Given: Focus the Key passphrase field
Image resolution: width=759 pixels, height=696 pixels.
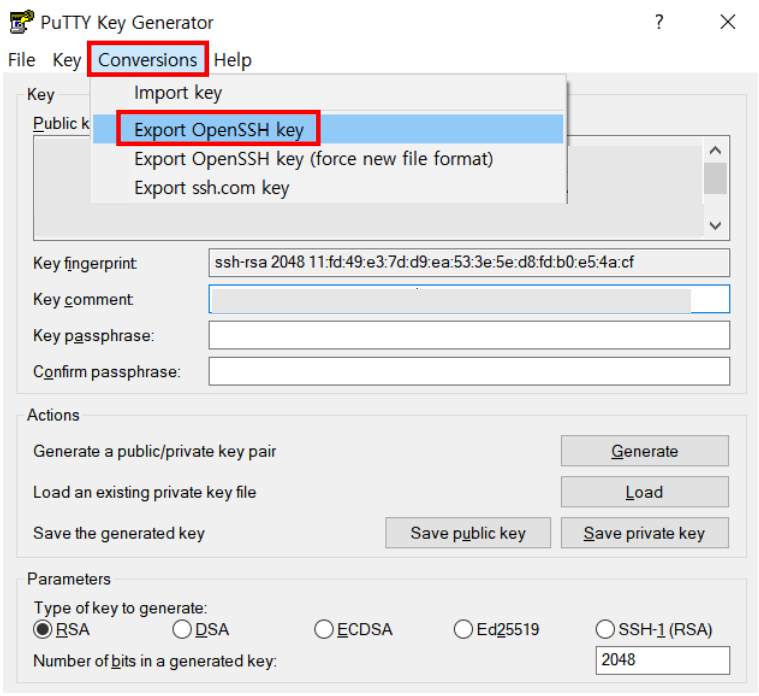Looking at the screenshot, I should point(469,335).
